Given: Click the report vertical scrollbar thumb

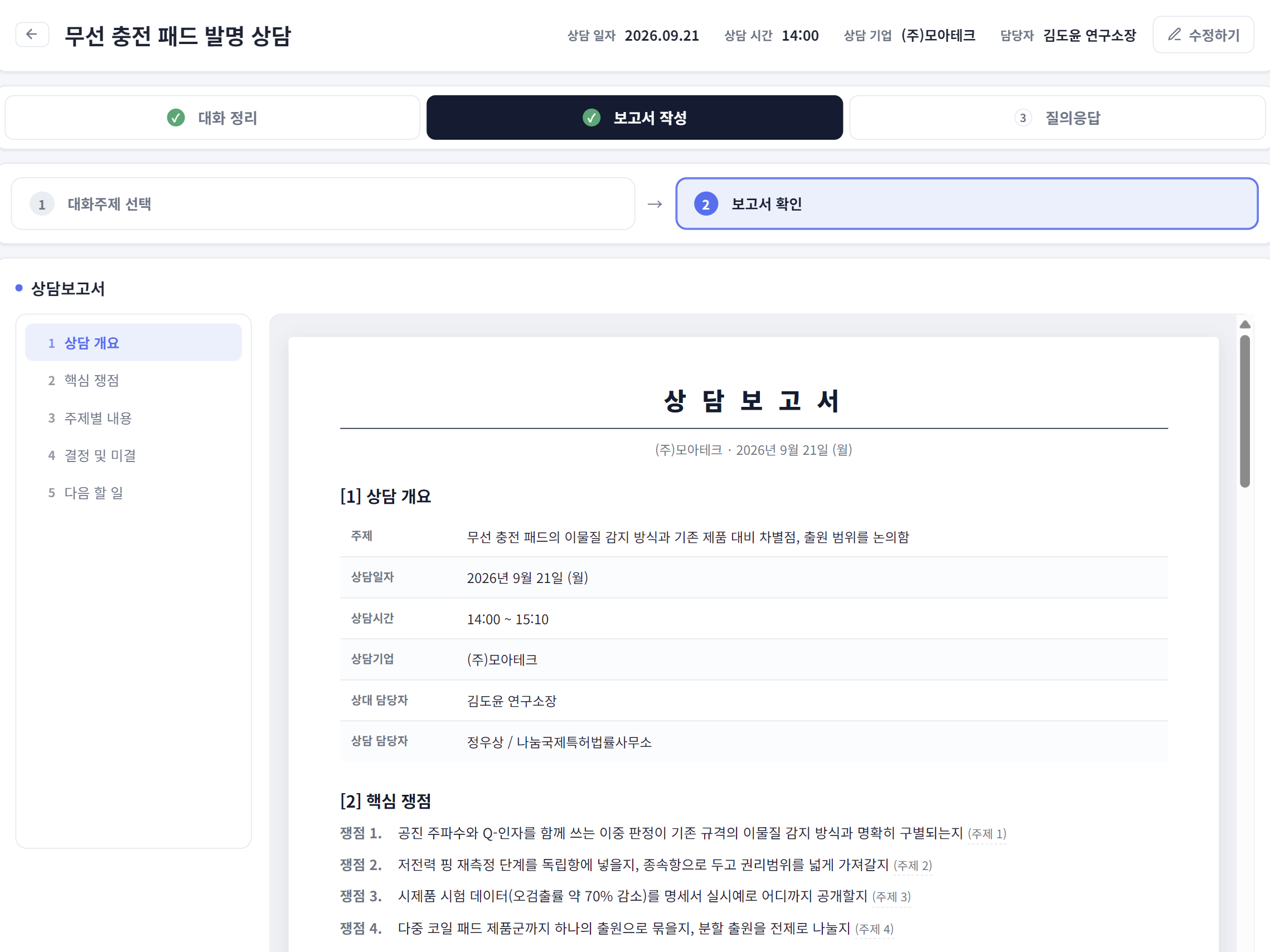Looking at the screenshot, I should coord(1245,411).
